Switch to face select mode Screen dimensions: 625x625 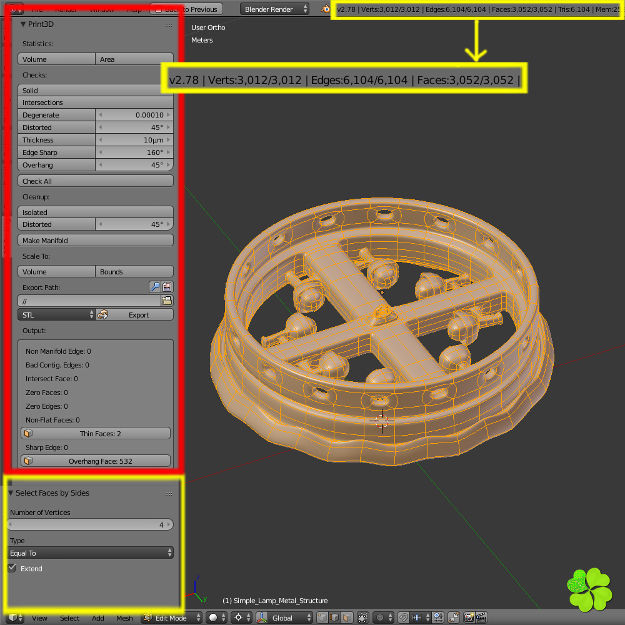(x=347, y=617)
